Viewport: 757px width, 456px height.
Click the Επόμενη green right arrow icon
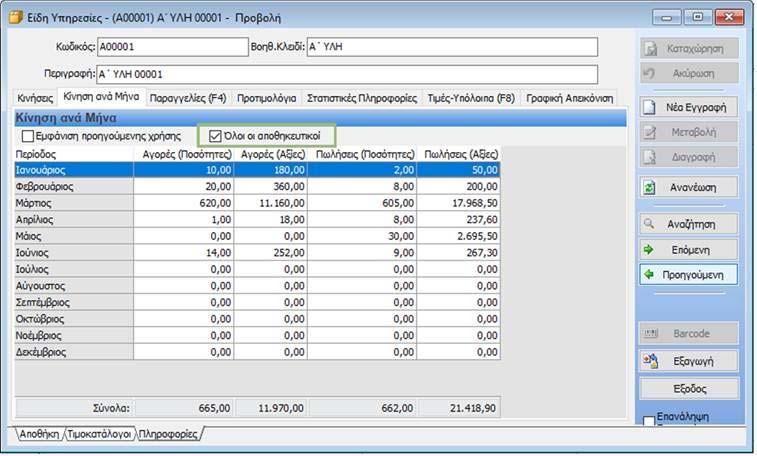pos(649,249)
